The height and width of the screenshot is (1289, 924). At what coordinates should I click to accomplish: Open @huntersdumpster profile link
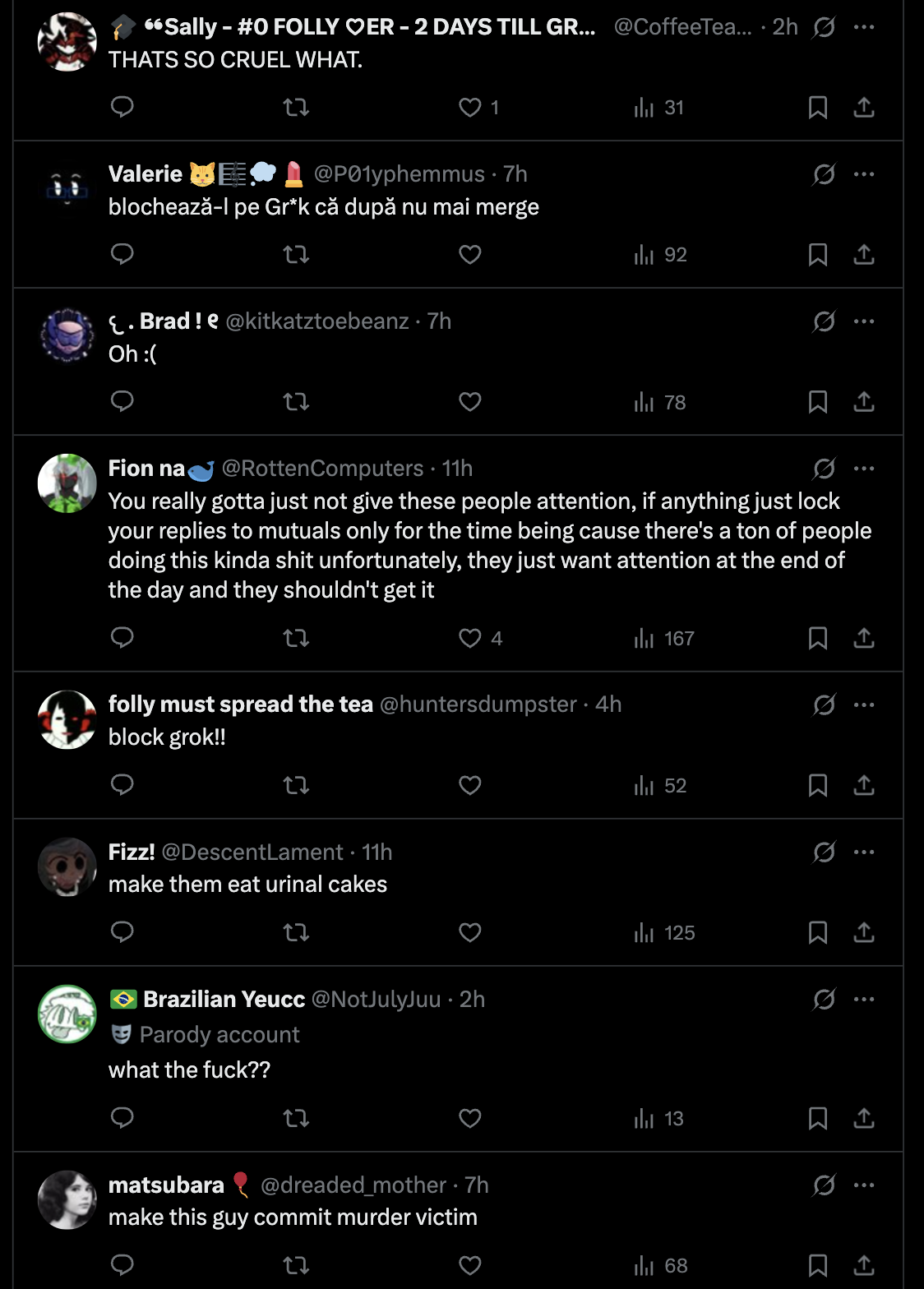tap(478, 705)
